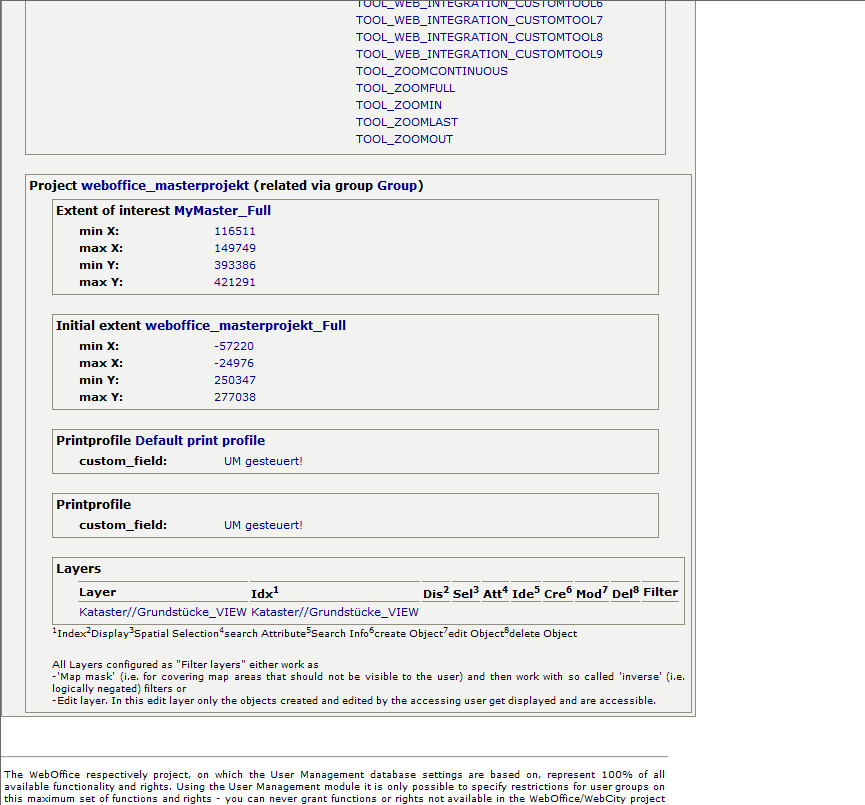865x805 pixels.
Task: Click the Del column header
Action: [x=625, y=593]
